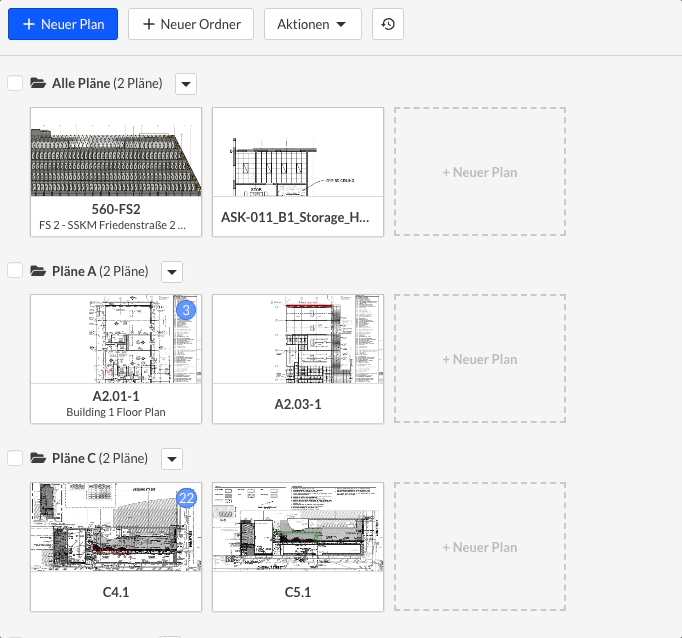Create a folder with Neuer Ordner
The height and width of the screenshot is (638, 682).
pos(191,24)
